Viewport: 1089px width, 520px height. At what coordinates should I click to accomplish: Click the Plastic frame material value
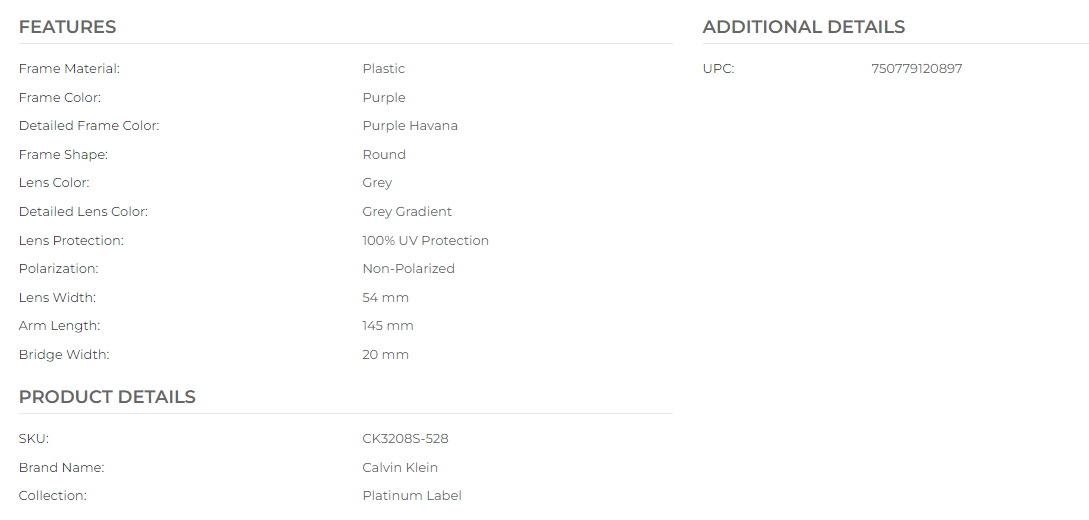(383, 69)
